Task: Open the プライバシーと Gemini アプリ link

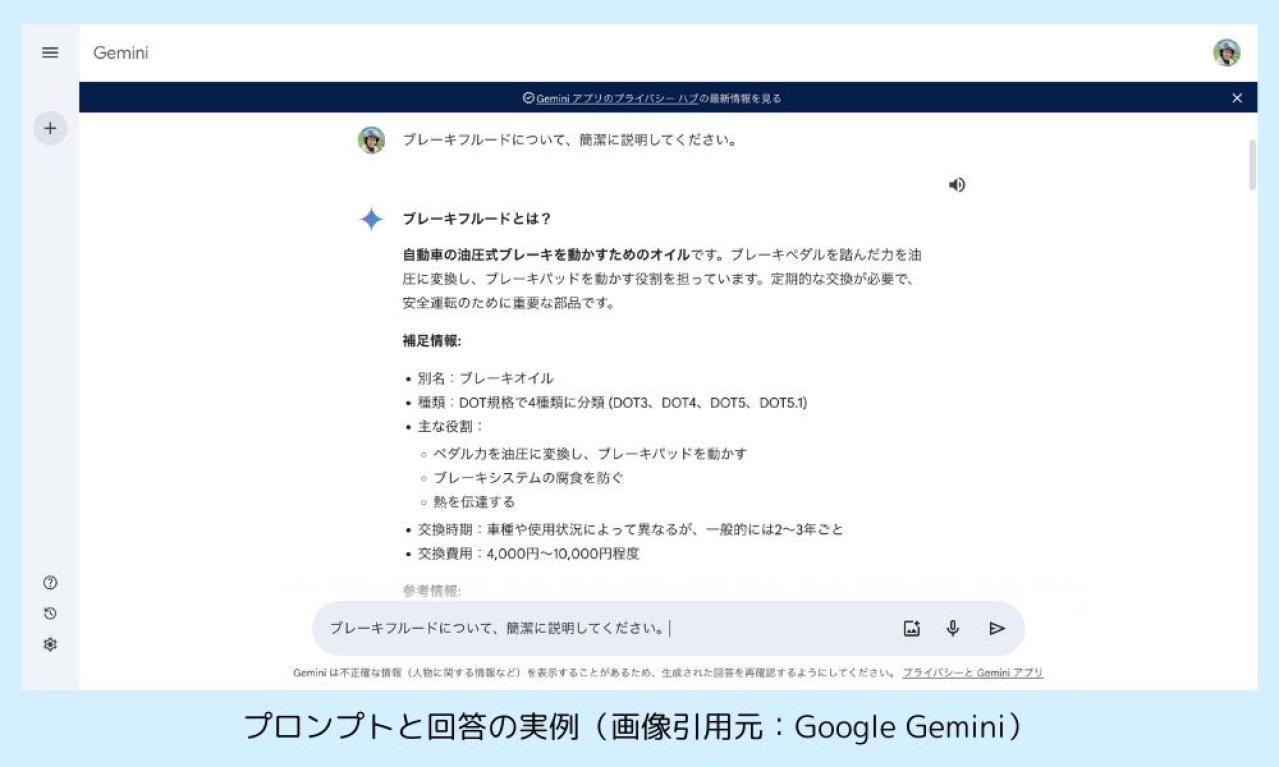Action: (972, 673)
